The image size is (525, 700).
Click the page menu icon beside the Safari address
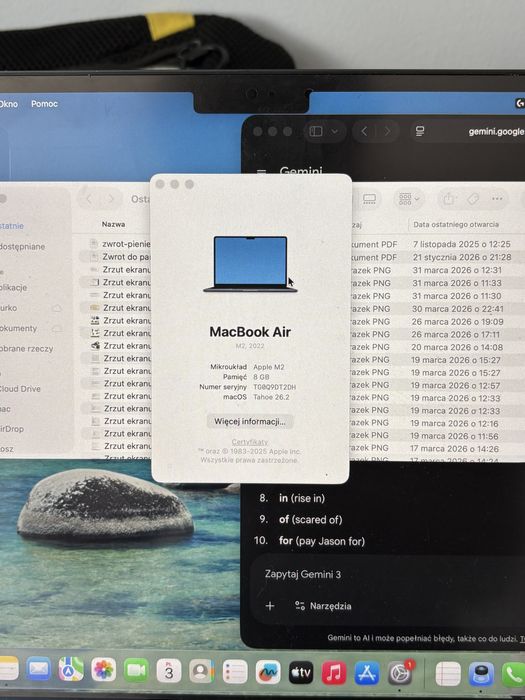420,131
